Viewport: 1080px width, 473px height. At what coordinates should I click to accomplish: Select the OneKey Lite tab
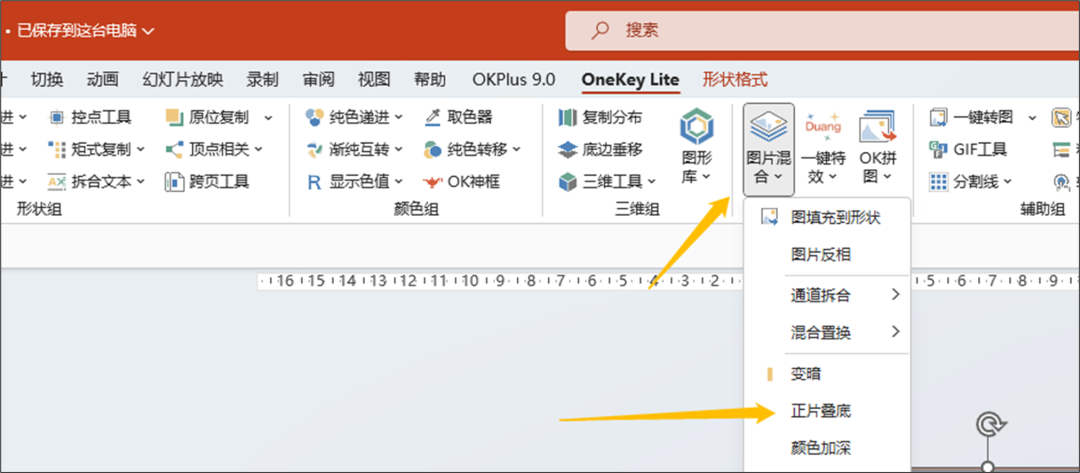[x=630, y=80]
